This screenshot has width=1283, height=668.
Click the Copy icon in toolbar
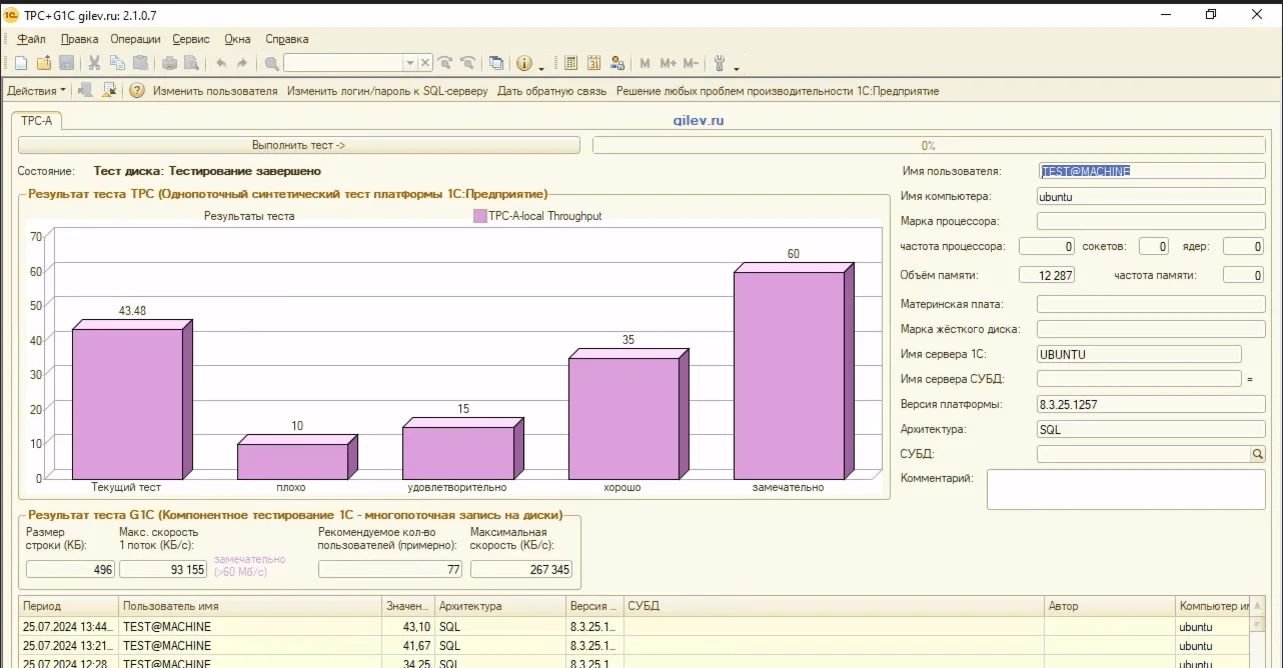(x=118, y=63)
